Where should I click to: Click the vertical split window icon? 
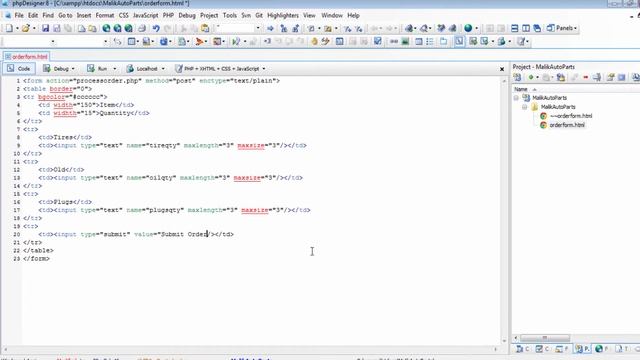click(x=526, y=28)
